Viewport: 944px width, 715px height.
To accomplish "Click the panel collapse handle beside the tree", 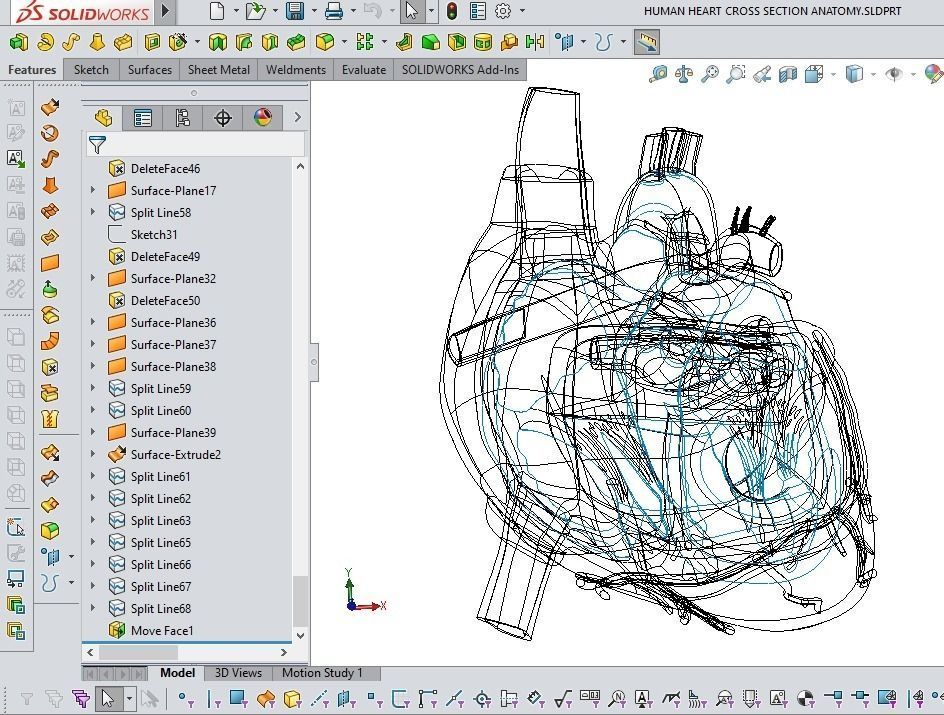I will point(314,362).
